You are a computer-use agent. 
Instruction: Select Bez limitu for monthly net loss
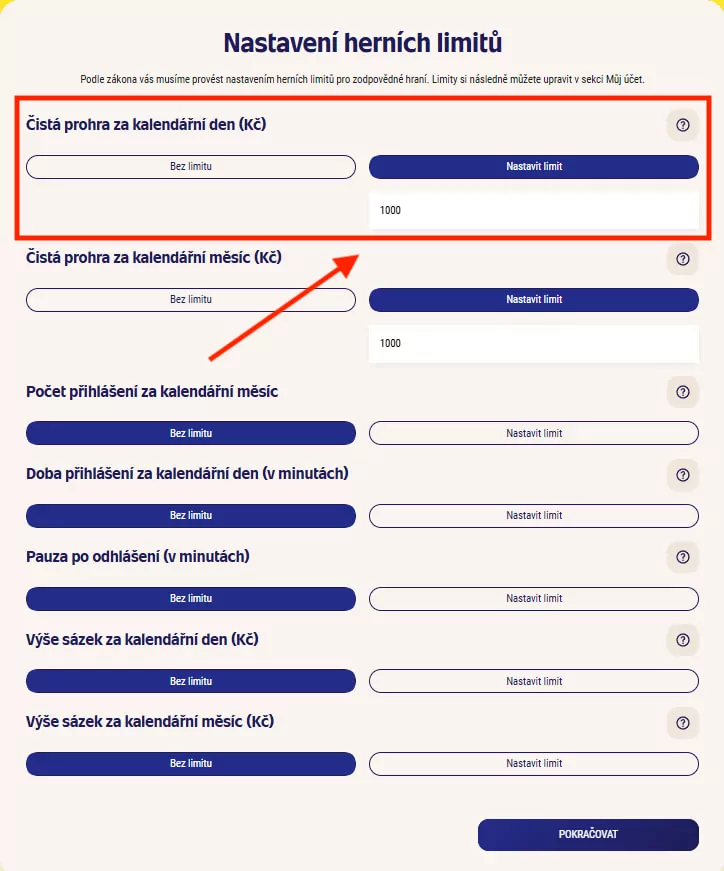[x=191, y=299]
